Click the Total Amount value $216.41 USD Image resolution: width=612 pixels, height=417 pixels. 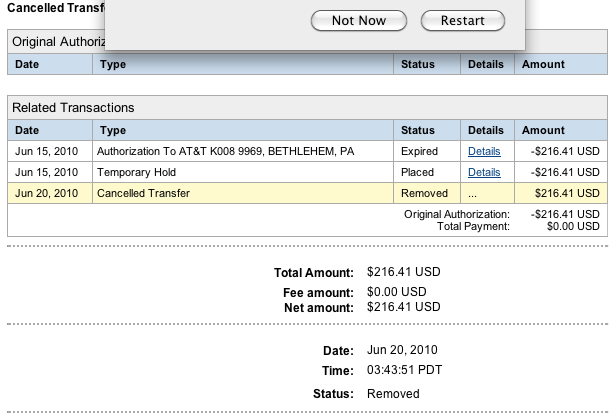[x=403, y=272]
